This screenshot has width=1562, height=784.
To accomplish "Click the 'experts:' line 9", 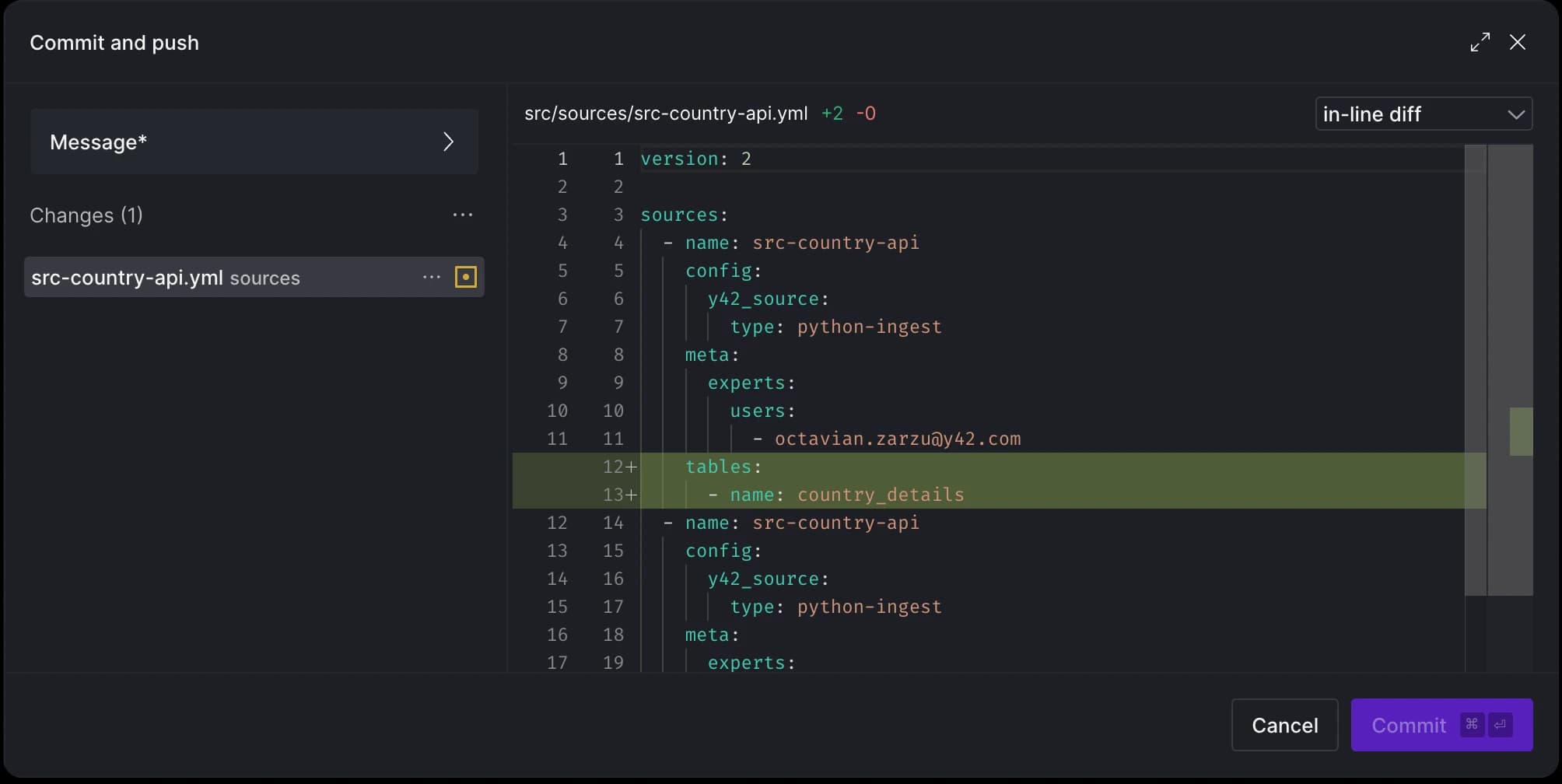I will 751,383.
